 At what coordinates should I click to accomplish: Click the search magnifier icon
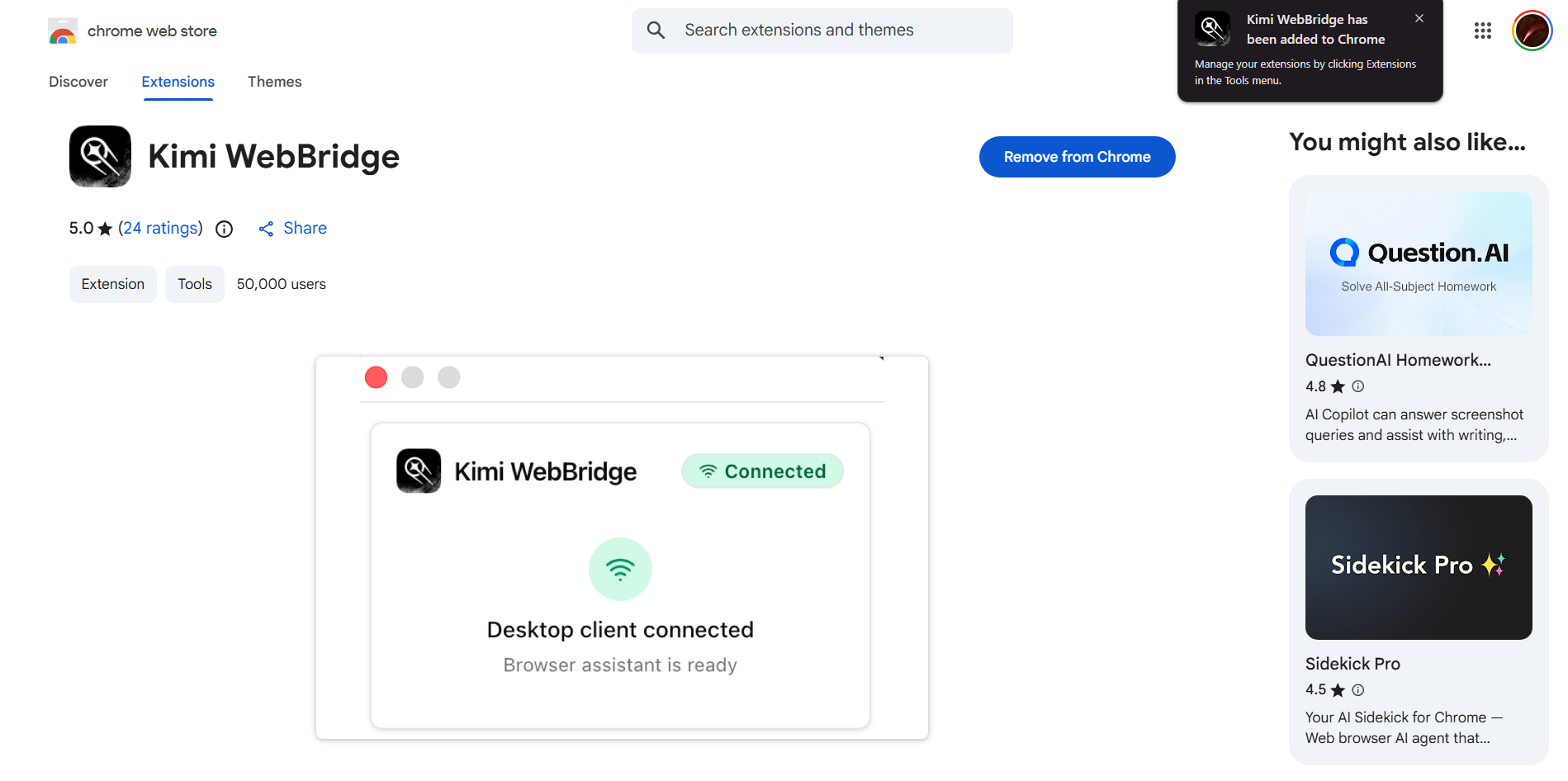pos(656,31)
